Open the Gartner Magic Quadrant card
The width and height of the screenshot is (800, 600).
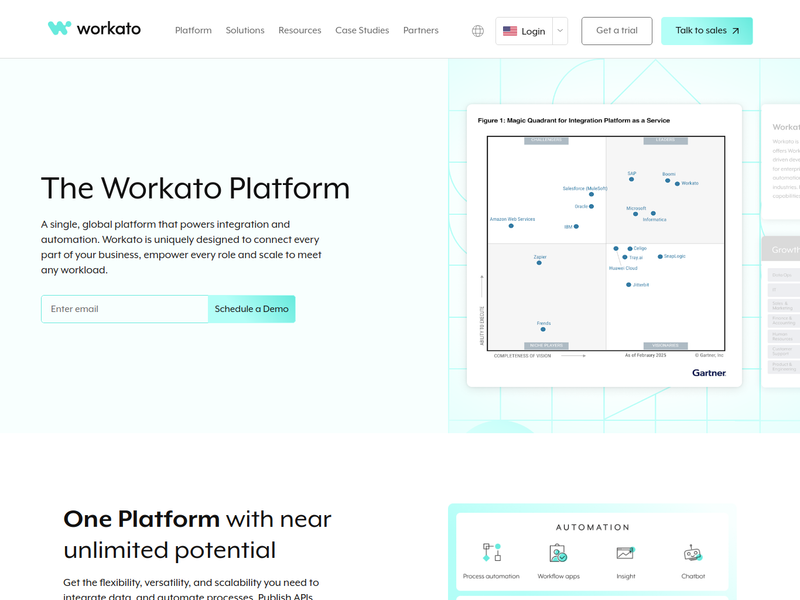tap(604, 245)
